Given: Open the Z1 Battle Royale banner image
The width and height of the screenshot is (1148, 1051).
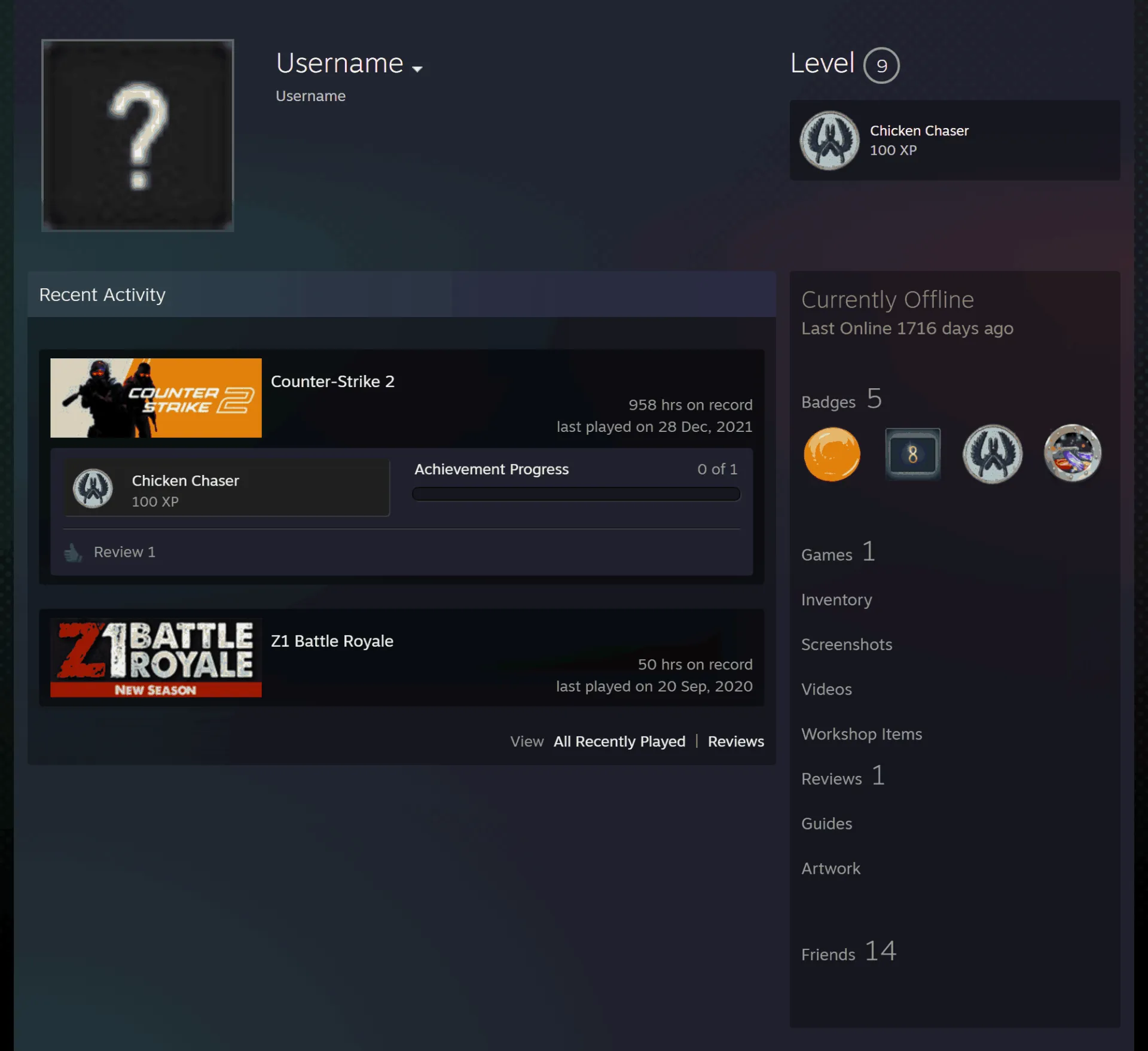Looking at the screenshot, I should click(156, 657).
